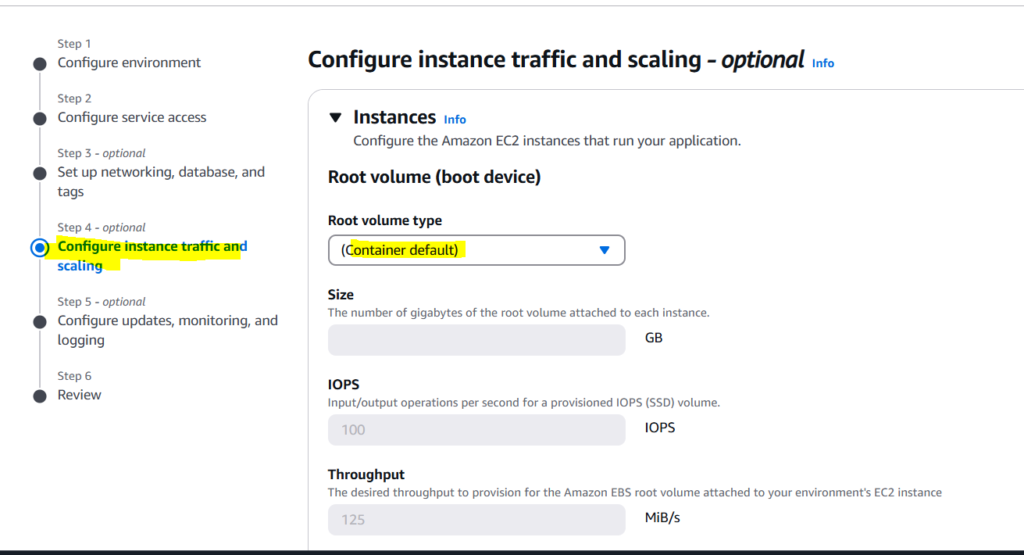
Task: Collapse the Instances section triangle
Action: coord(336,118)
